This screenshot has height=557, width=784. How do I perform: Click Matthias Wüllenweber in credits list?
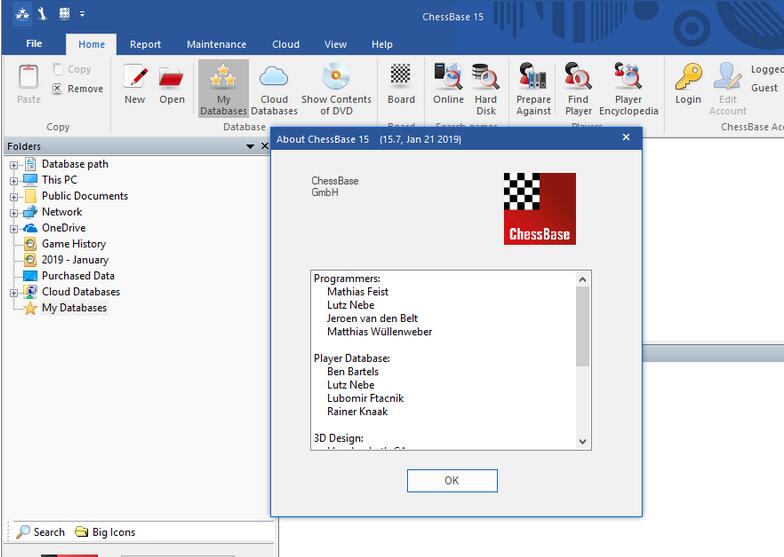pos(380,332)
